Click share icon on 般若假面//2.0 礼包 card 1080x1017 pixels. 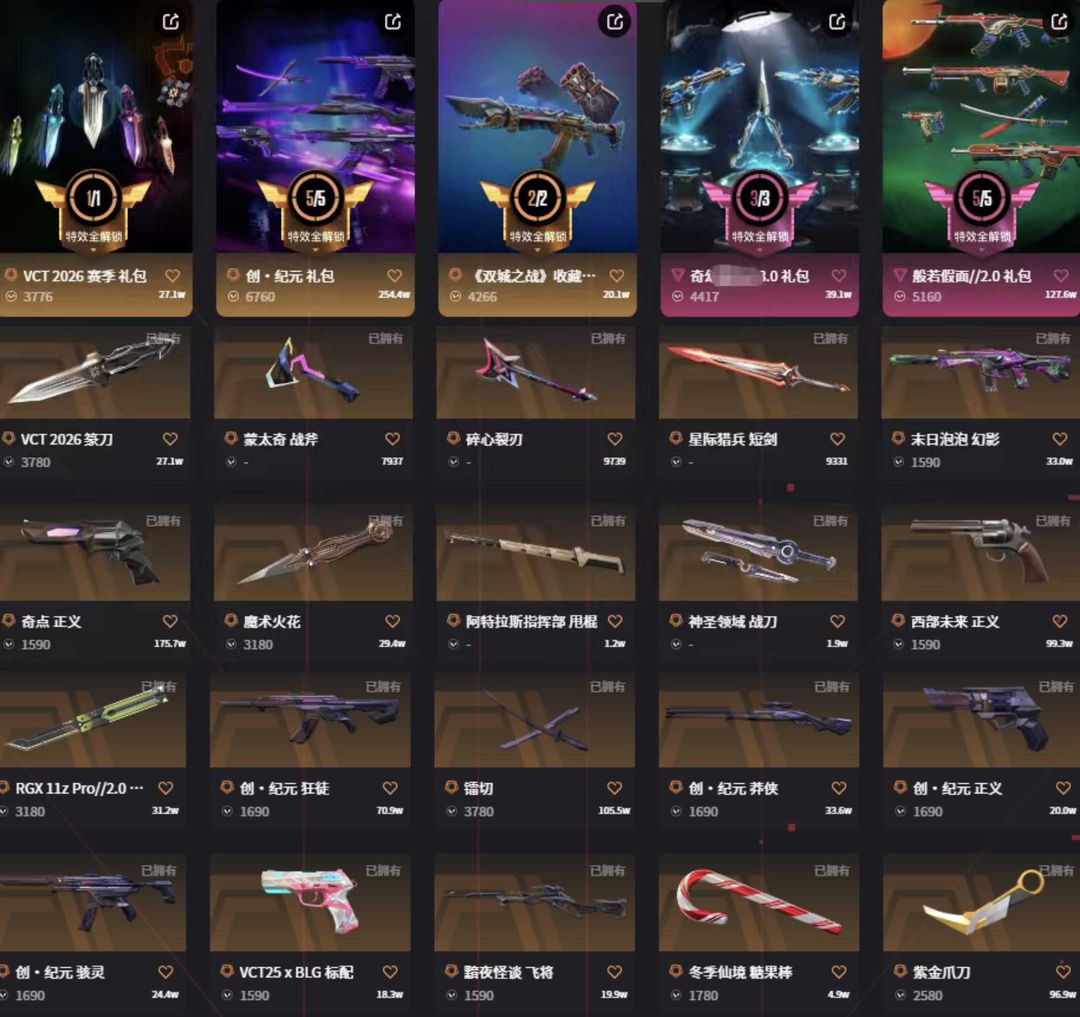click(1059, 22)
